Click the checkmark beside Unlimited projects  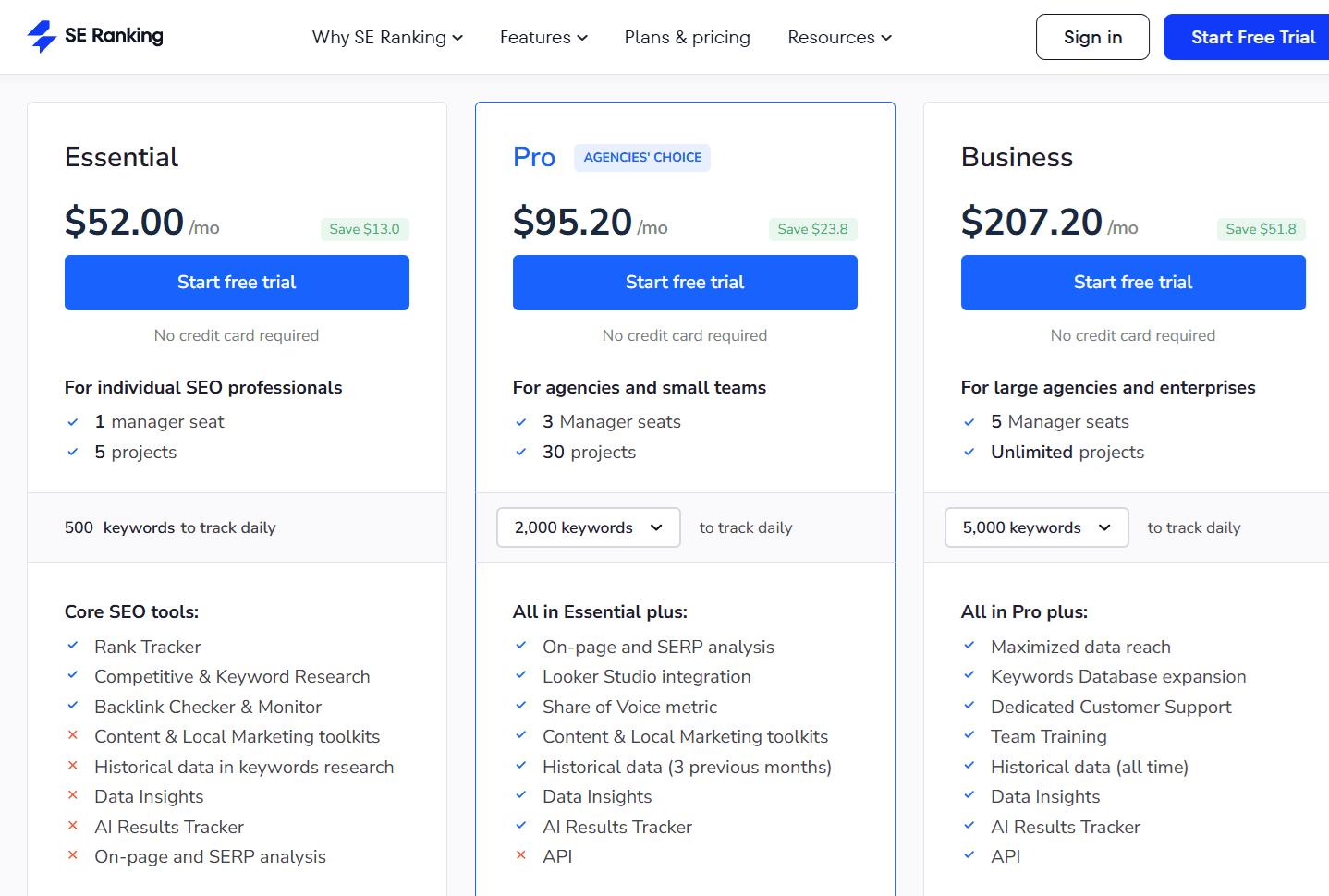click(x=969, y=452)
